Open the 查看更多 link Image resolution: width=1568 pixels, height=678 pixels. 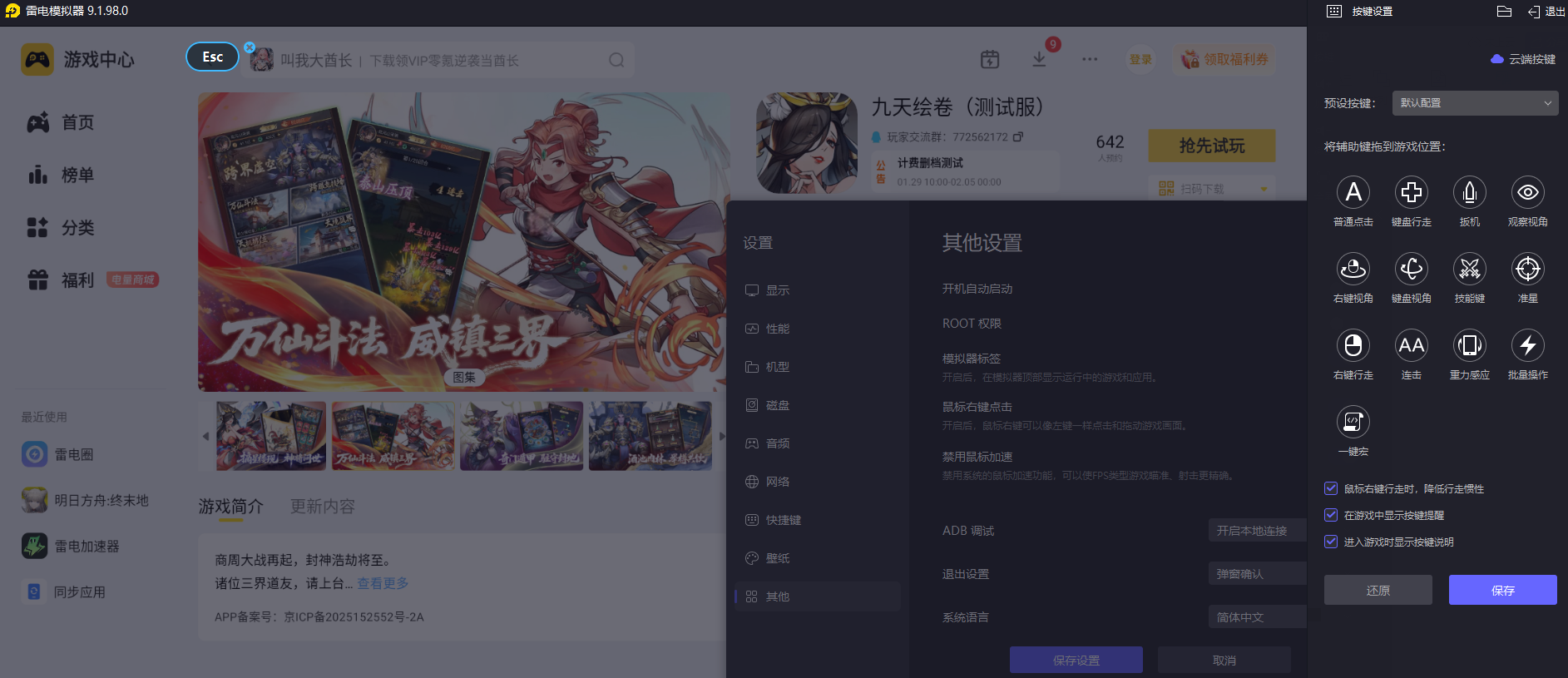pos(383,583)
